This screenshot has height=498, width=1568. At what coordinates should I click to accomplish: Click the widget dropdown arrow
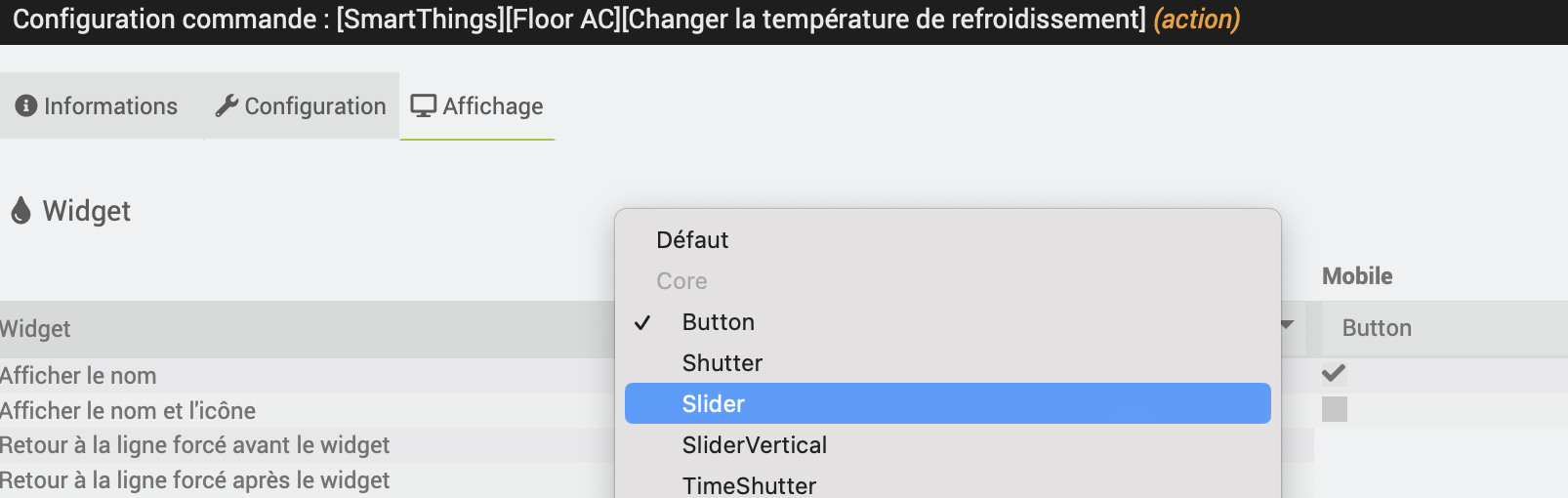pyautogui.click(x=1287, y=325)
